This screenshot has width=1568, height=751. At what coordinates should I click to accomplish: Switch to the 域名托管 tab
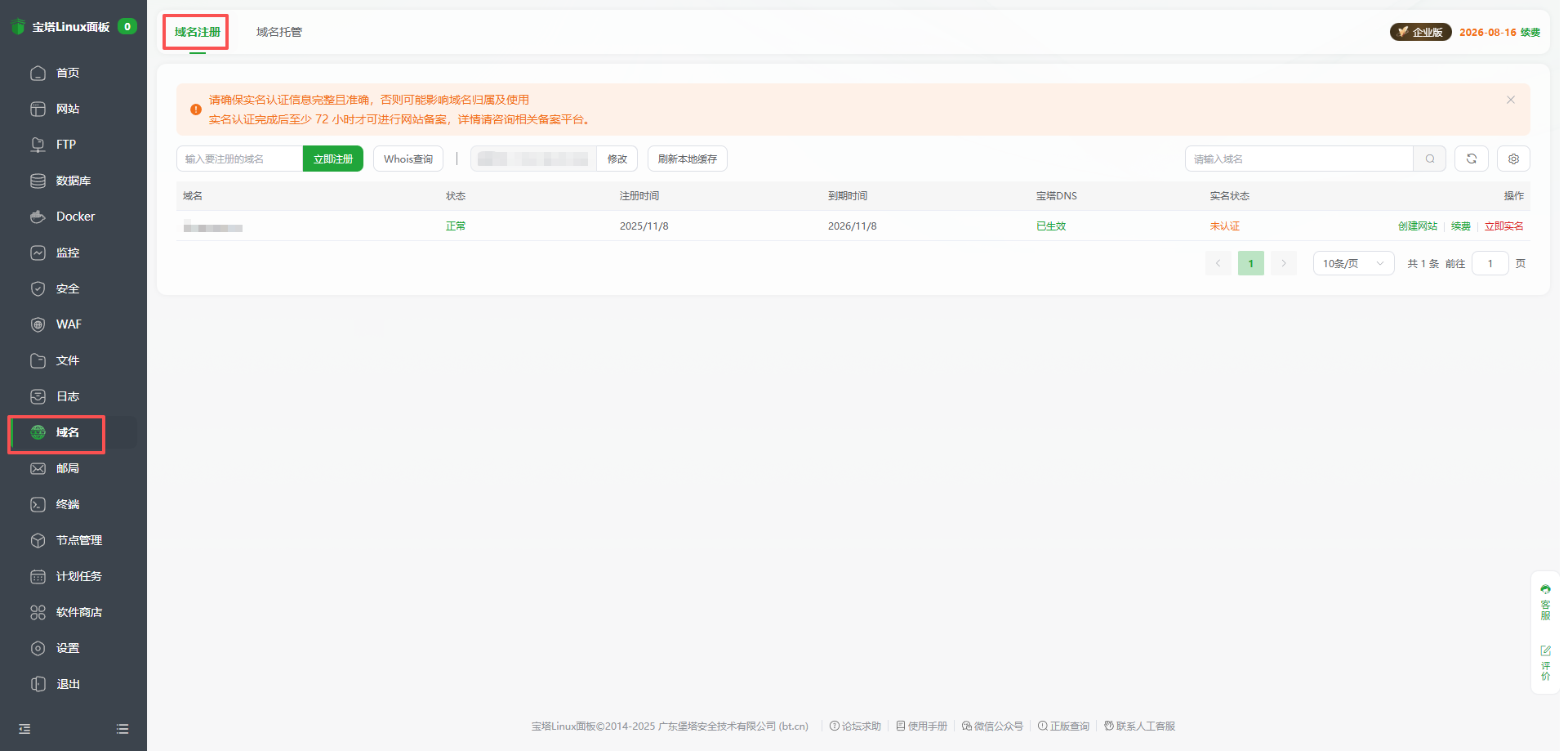pyautogui.click(x=278, y=32)
